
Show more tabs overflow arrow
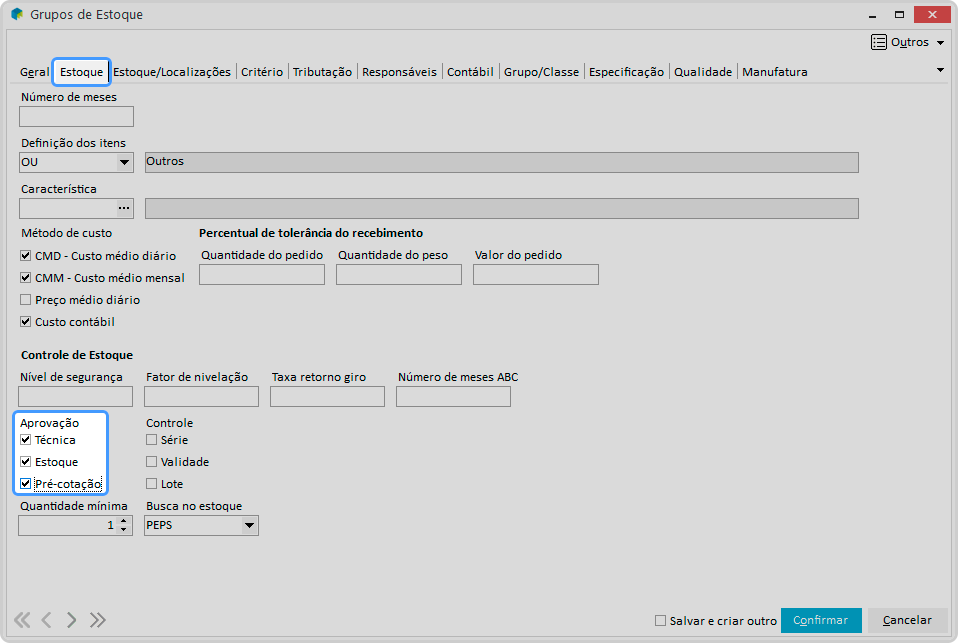tap(940, 71)
